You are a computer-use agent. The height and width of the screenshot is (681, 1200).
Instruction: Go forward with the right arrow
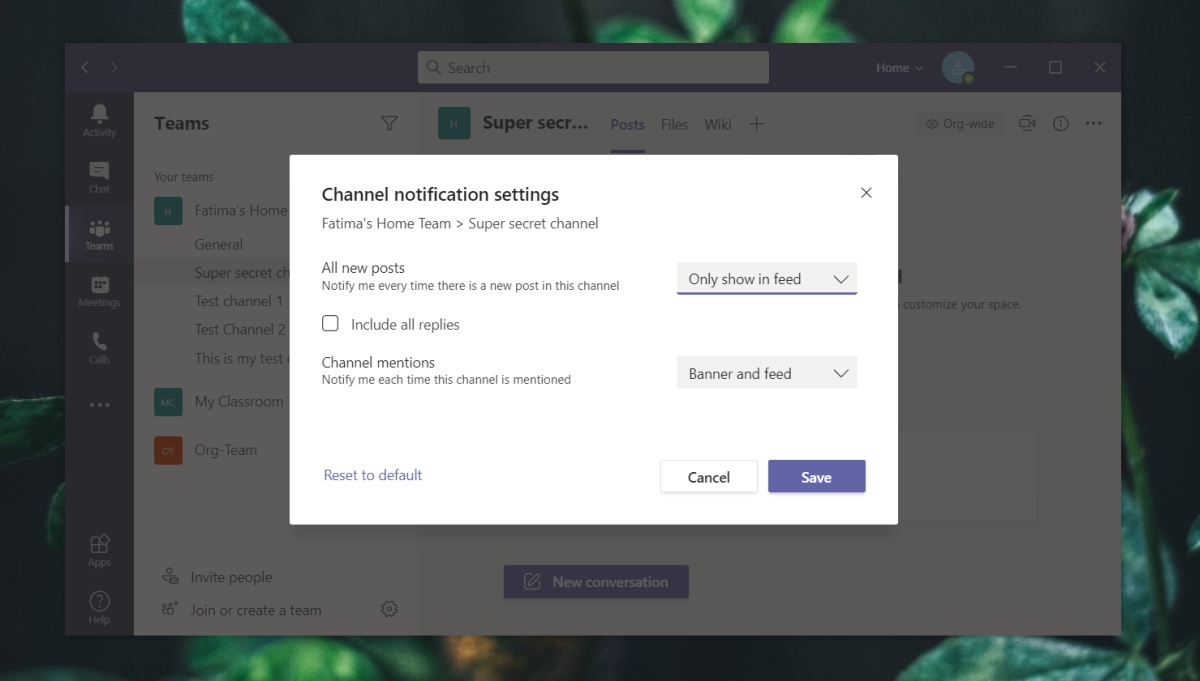tap(113, 67)
